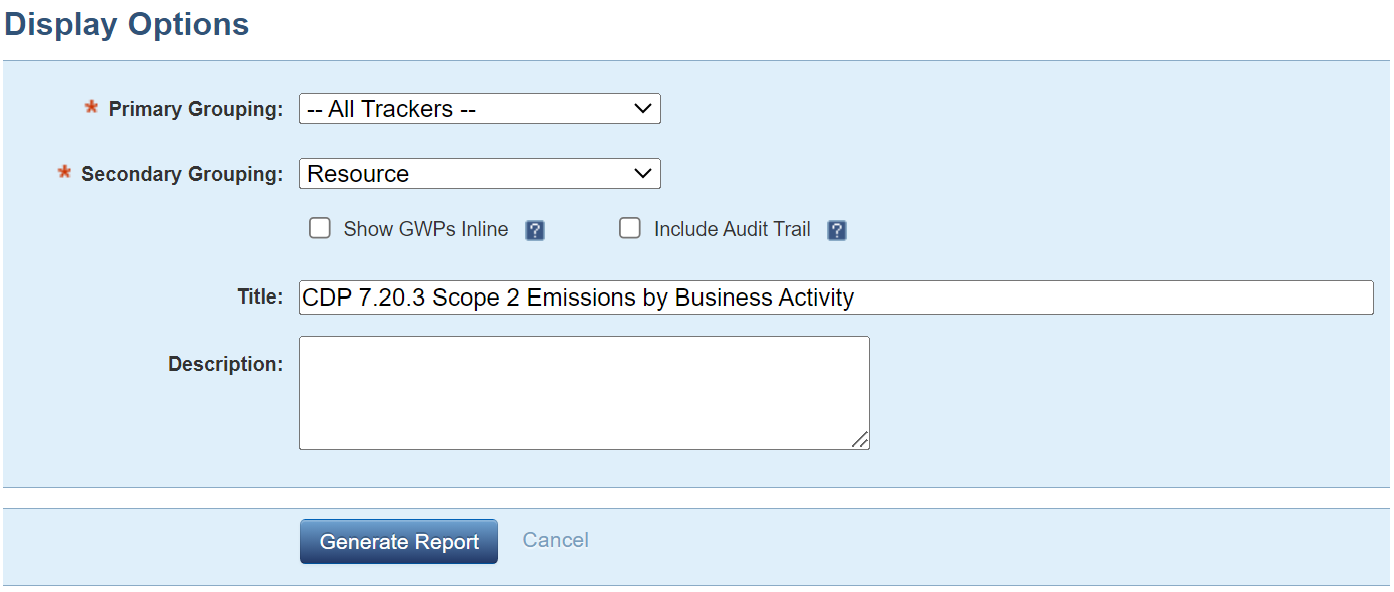Viewport: 1394px width, 592px height.
Task: Click the Description field label
Action: point(226,365)
